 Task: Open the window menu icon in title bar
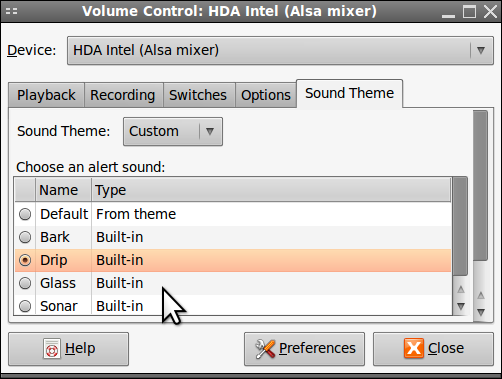click(11, 11)
